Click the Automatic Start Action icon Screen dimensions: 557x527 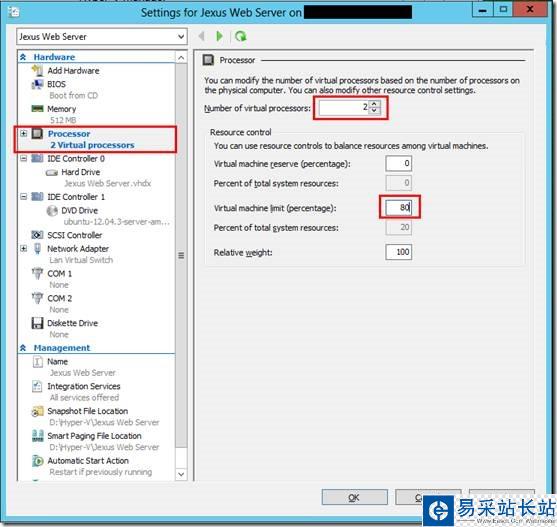37,461
